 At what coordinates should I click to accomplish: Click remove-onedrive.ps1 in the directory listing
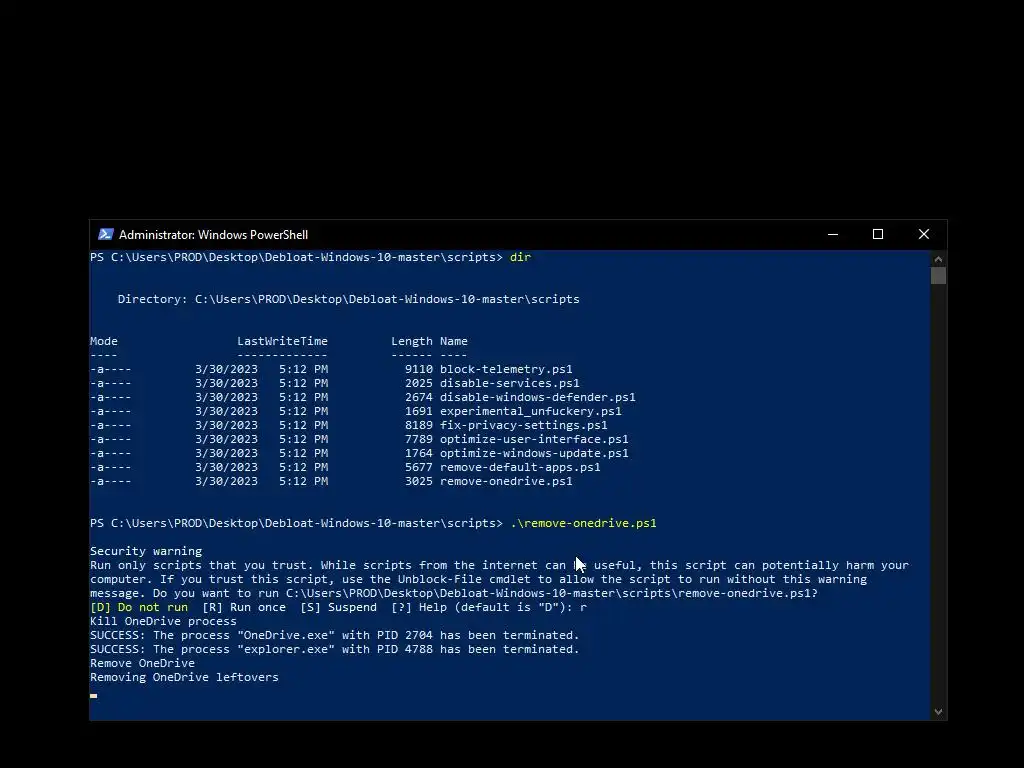[x=506, y=481]
